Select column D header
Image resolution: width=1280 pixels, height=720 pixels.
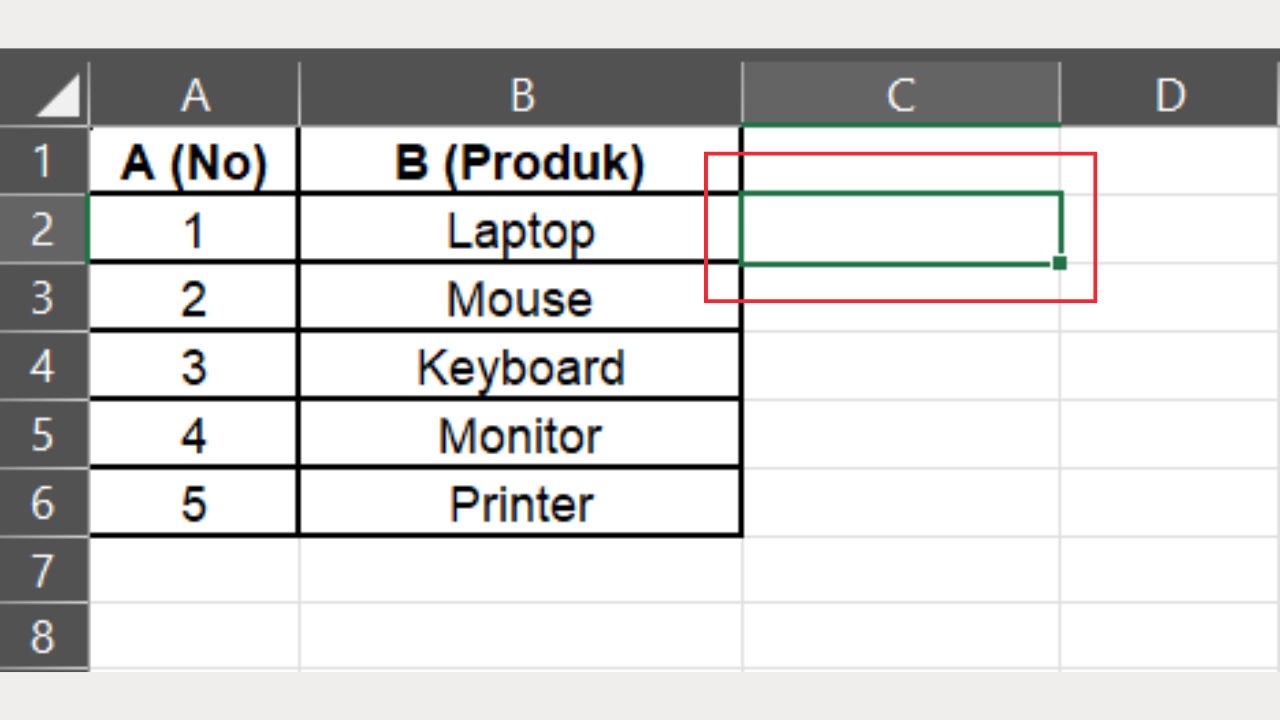pos(1169,95)
